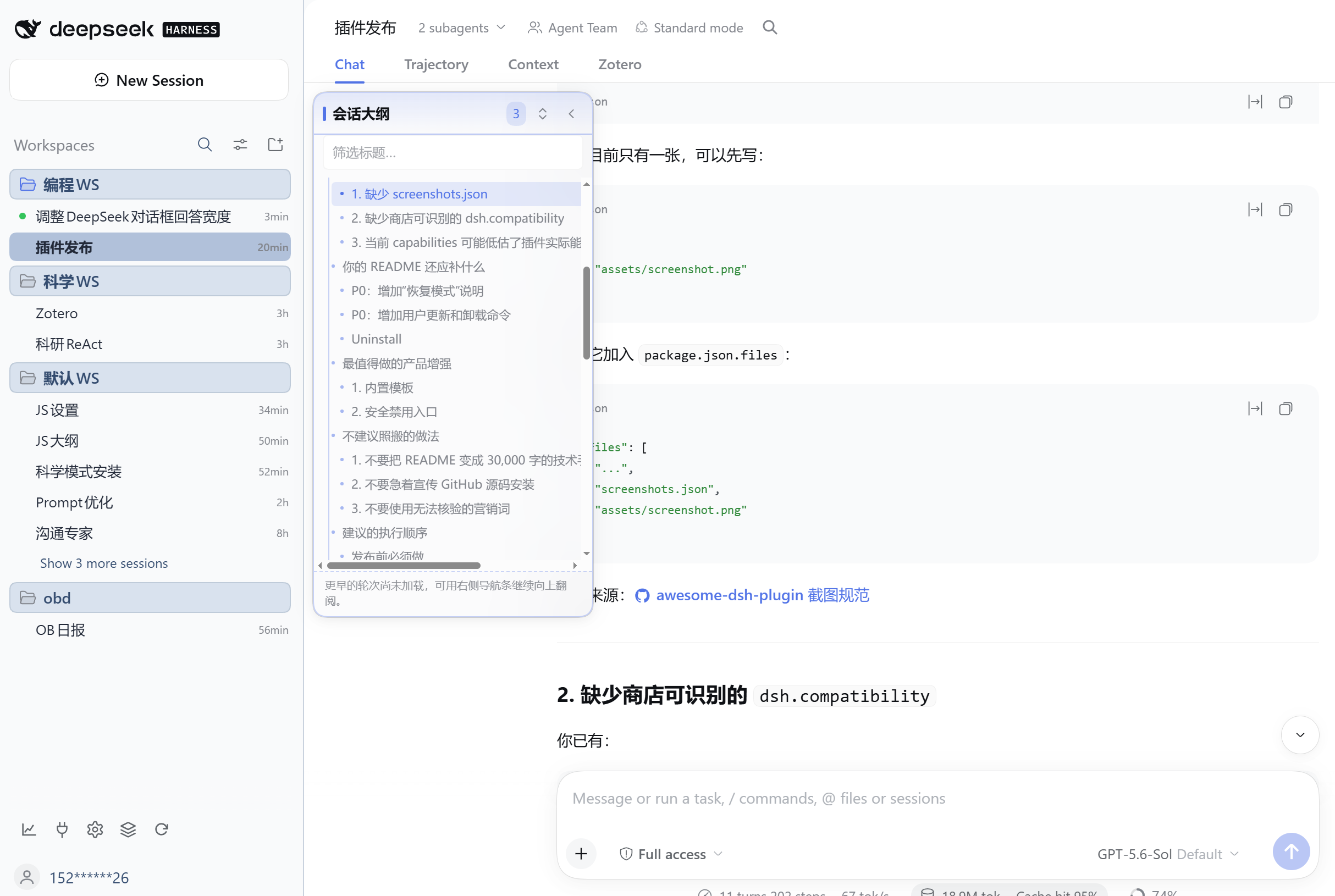Toggle wrap on the assets/screenshot.png code block
This screenshot has width=1335, height=896.
pos(1255,210)
